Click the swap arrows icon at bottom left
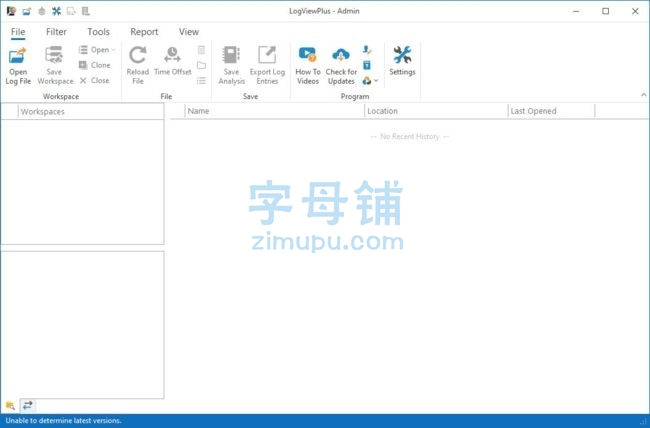The width and height of the screenshot is (650, 428). tap(27, 405)
